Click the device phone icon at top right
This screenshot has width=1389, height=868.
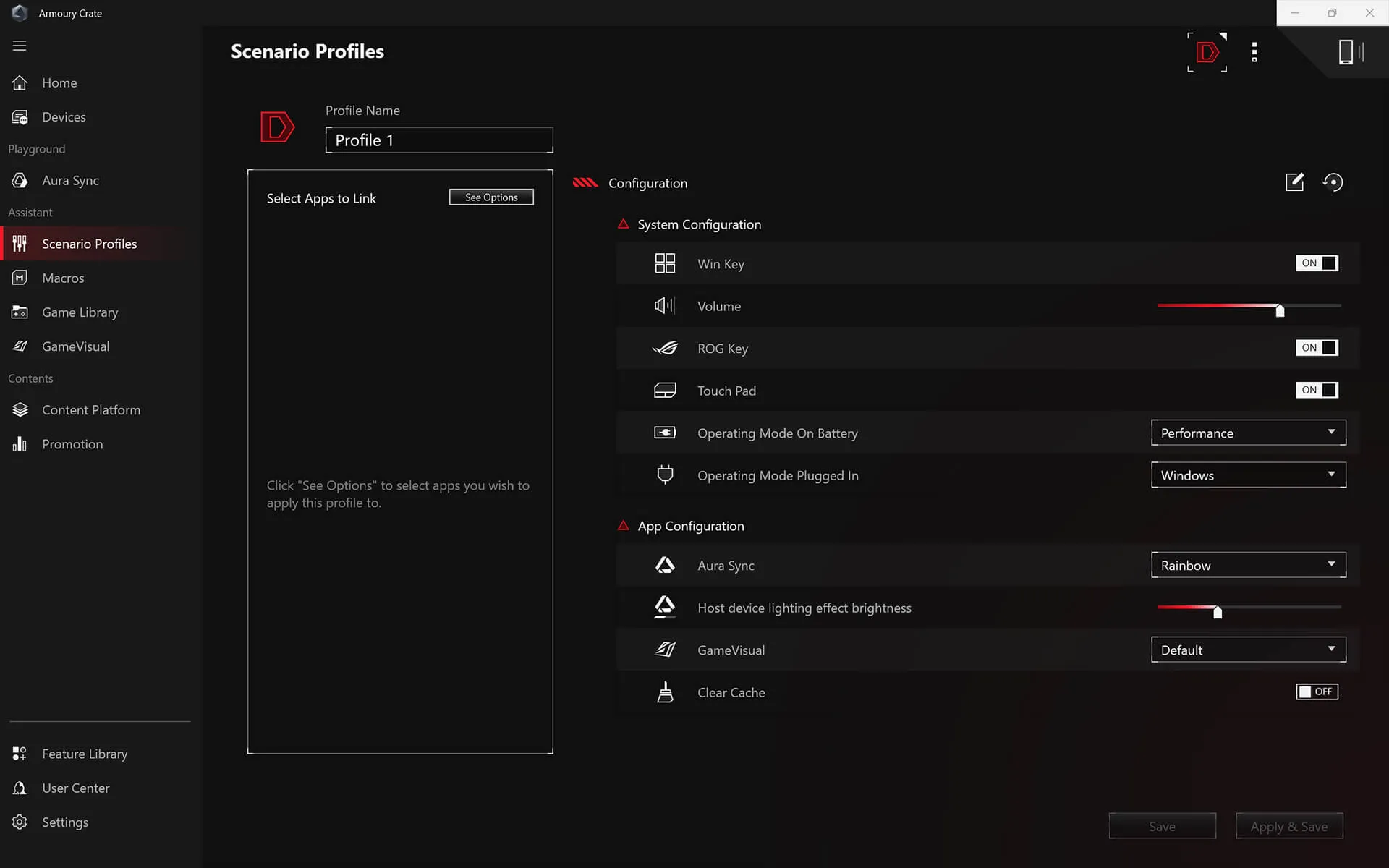coord(1348,52)
